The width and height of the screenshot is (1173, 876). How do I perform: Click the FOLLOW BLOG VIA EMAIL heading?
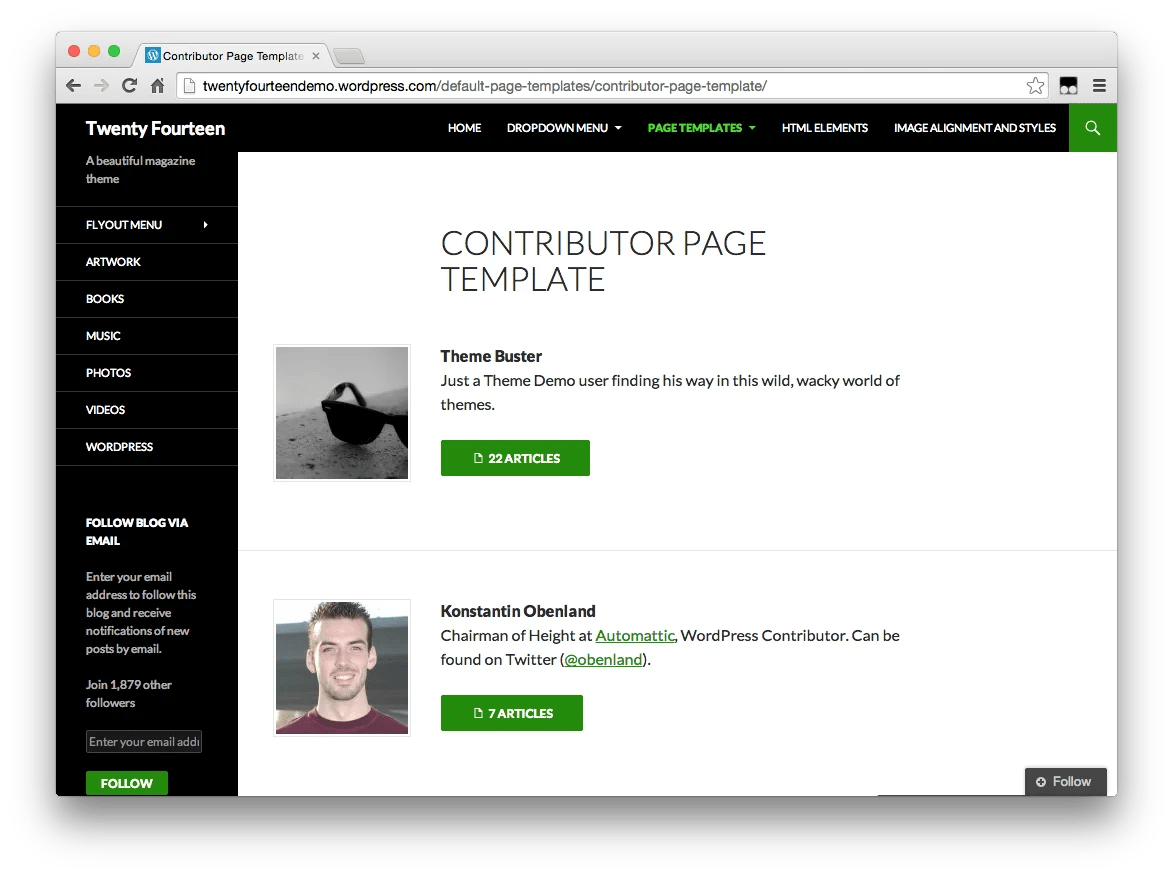click(x=137, y=532)
